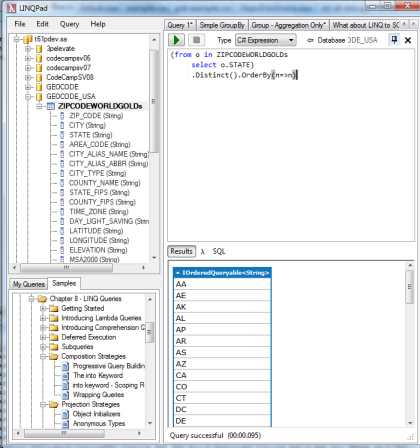Viewport: 420px width, 448px height.
Task: Open the Wrapping Queries sample
Action: pos(98,395)
